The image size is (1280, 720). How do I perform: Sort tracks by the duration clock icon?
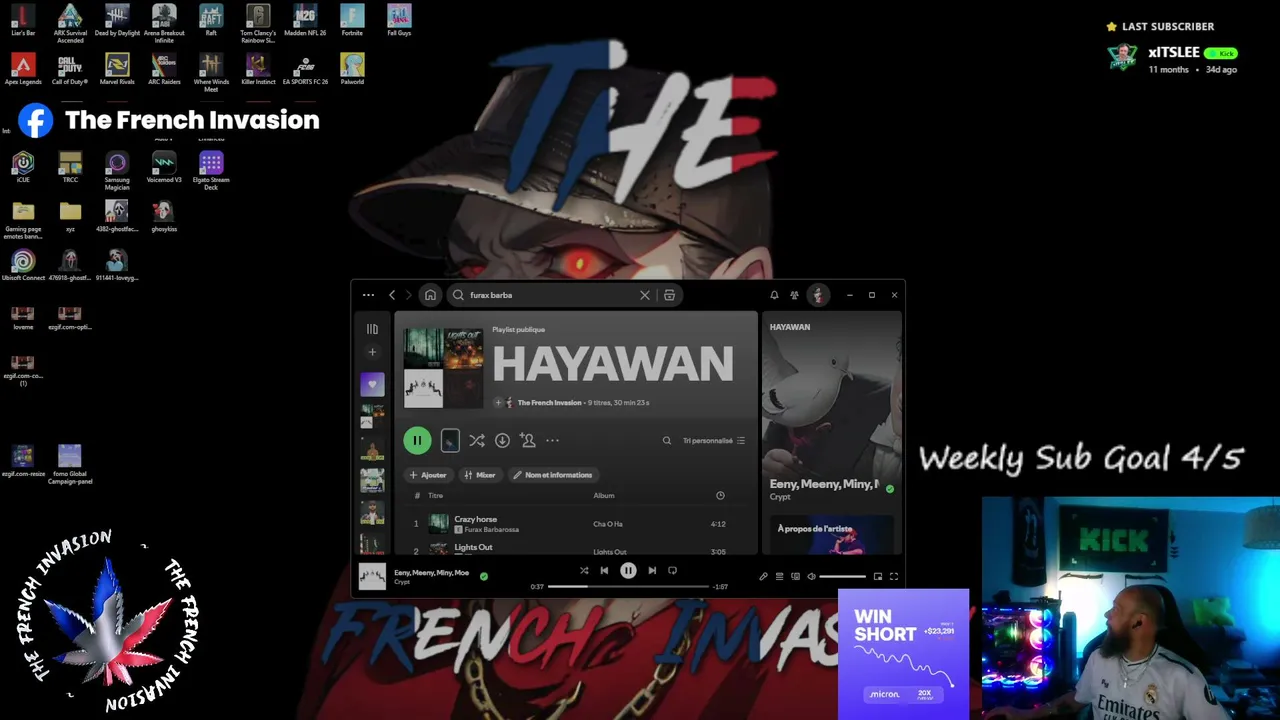pos(720,495)
